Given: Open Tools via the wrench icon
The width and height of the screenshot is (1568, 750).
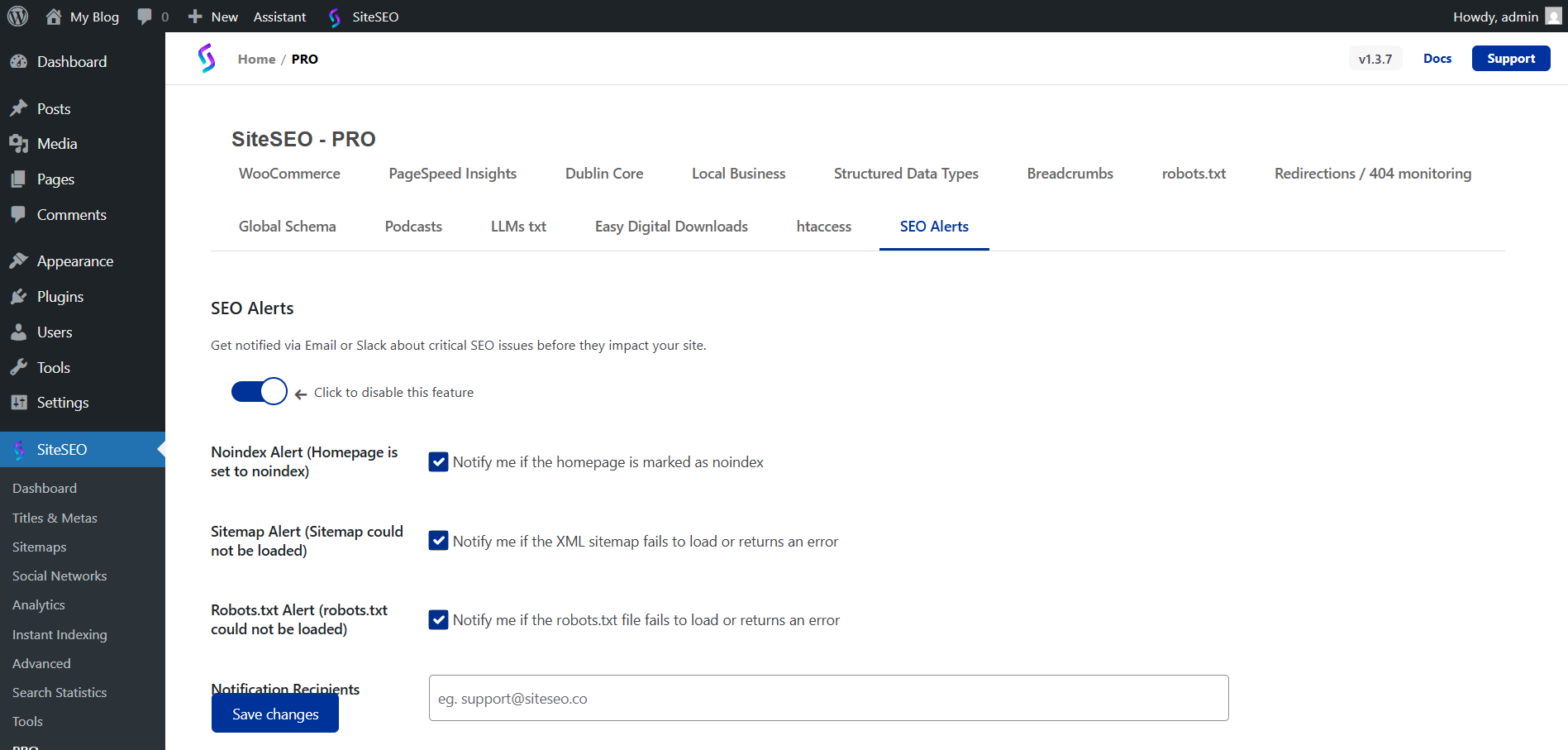Looking at the screenshot, I should click(x=19, y=367).
